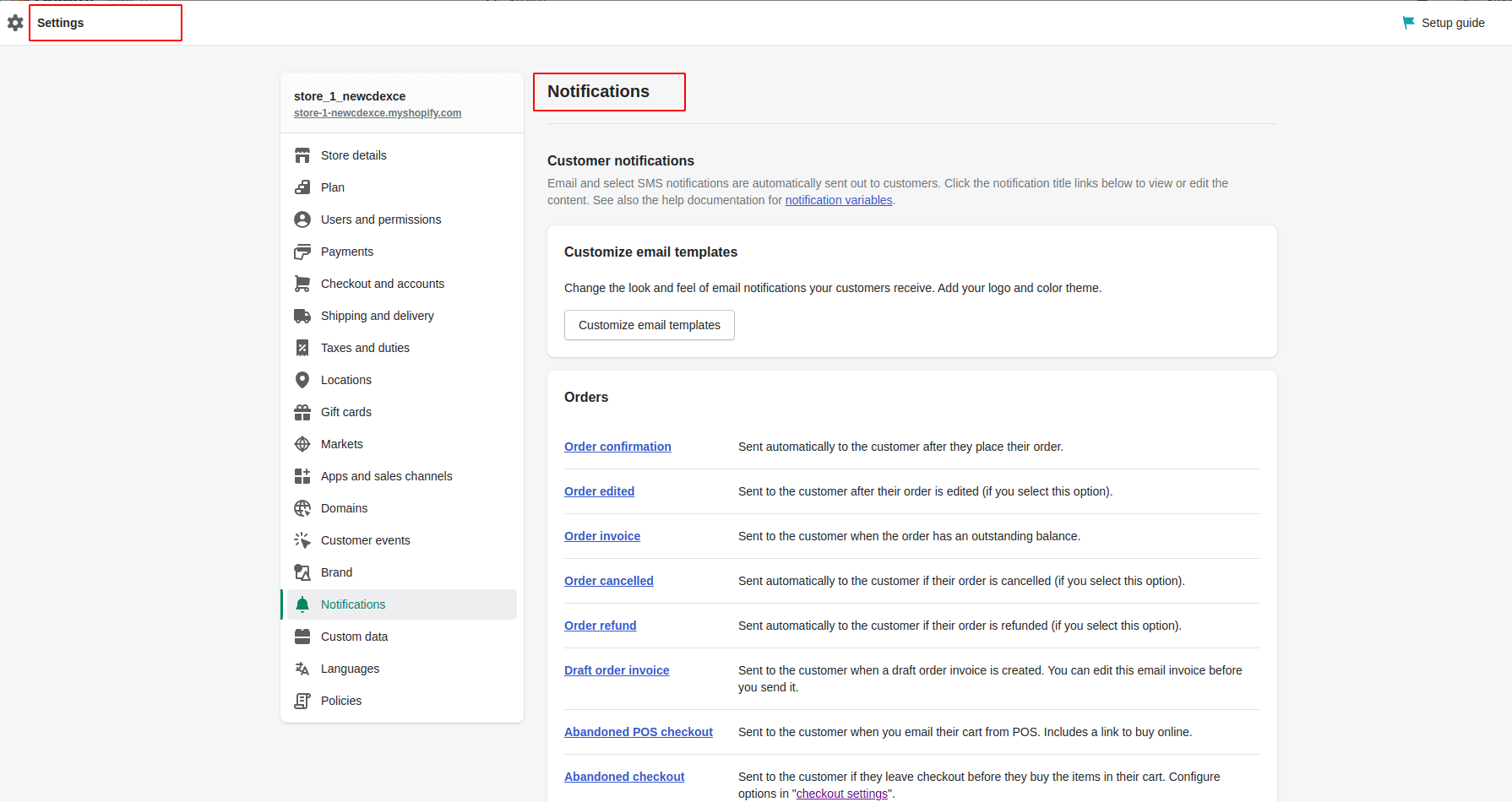
Task: Click the Brand icon in sidebar
Action: click(x=302, y=572)
